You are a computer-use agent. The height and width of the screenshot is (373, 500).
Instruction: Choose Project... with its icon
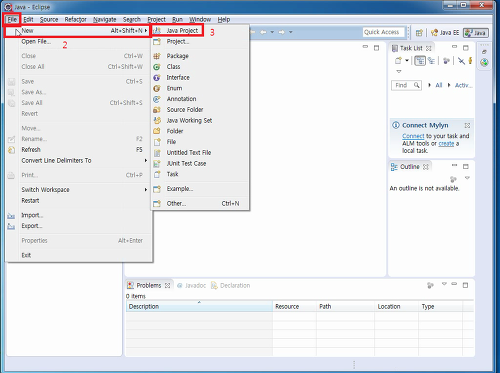[x=200, y=42]
